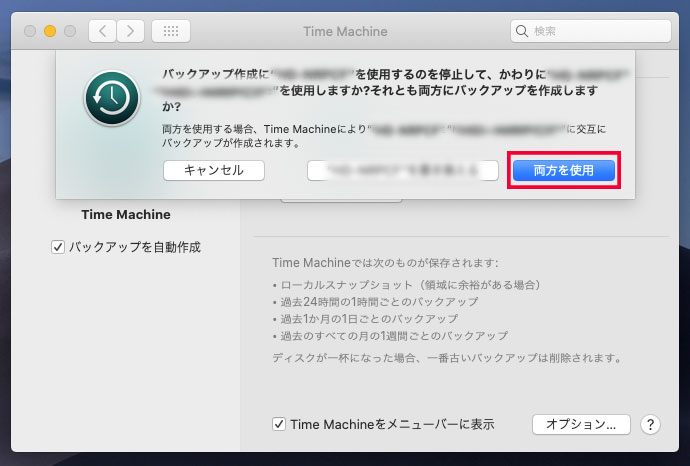
Task: Click the キャンセル button
Action: click(x=214, y=170)
